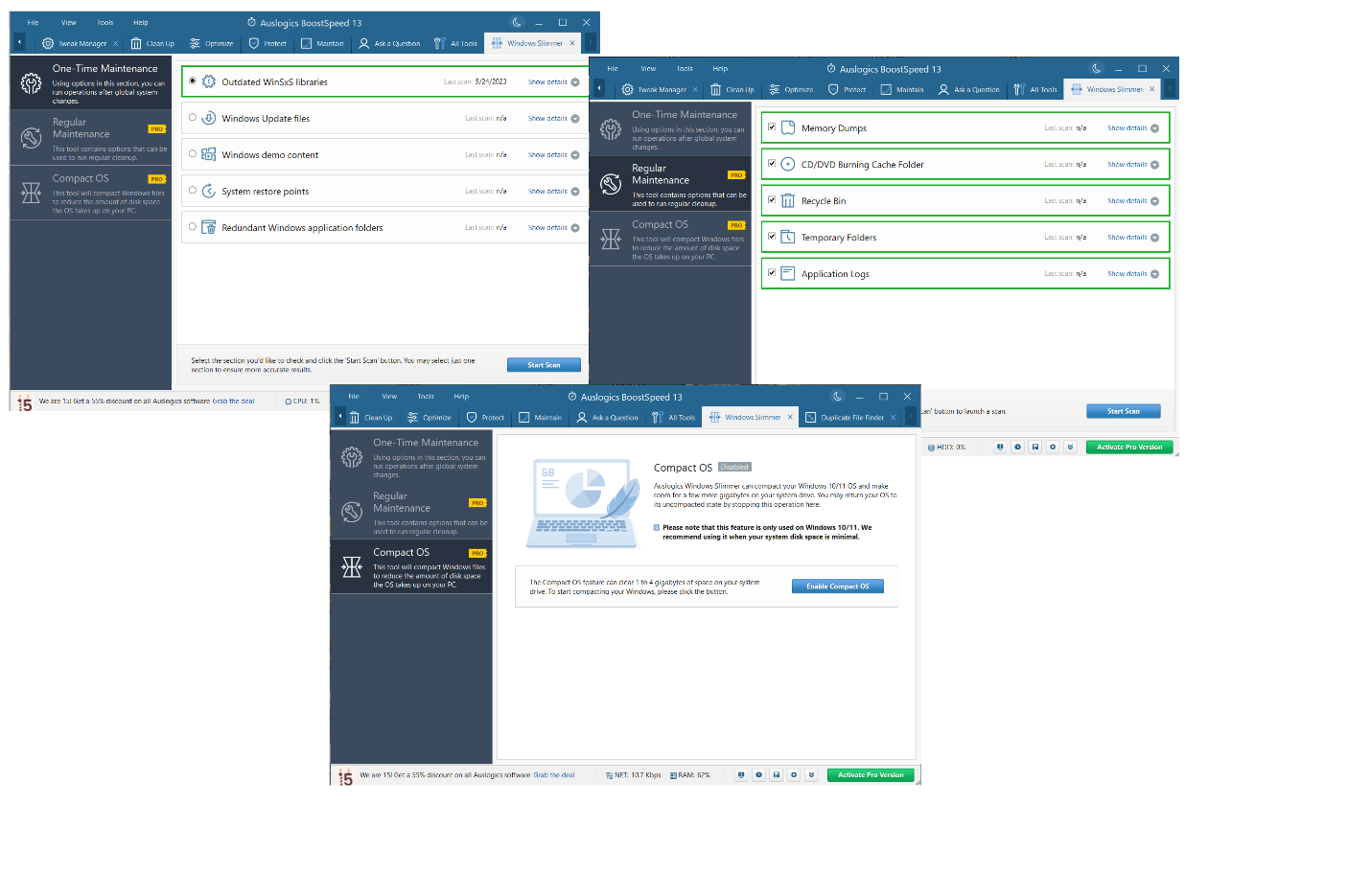1371x896 pixels.
Task: Click the Memory Dumps document icon
Action: 788,127
